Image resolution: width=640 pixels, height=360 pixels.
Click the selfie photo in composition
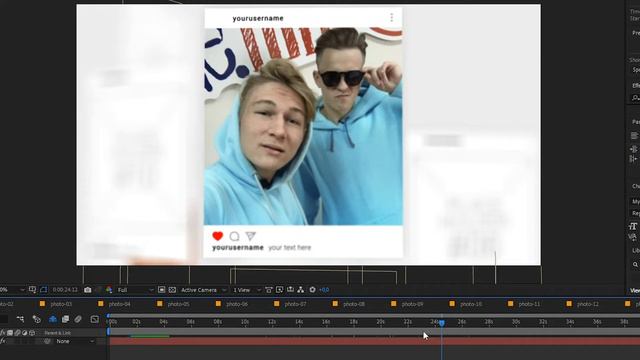(x=303, y=126)
